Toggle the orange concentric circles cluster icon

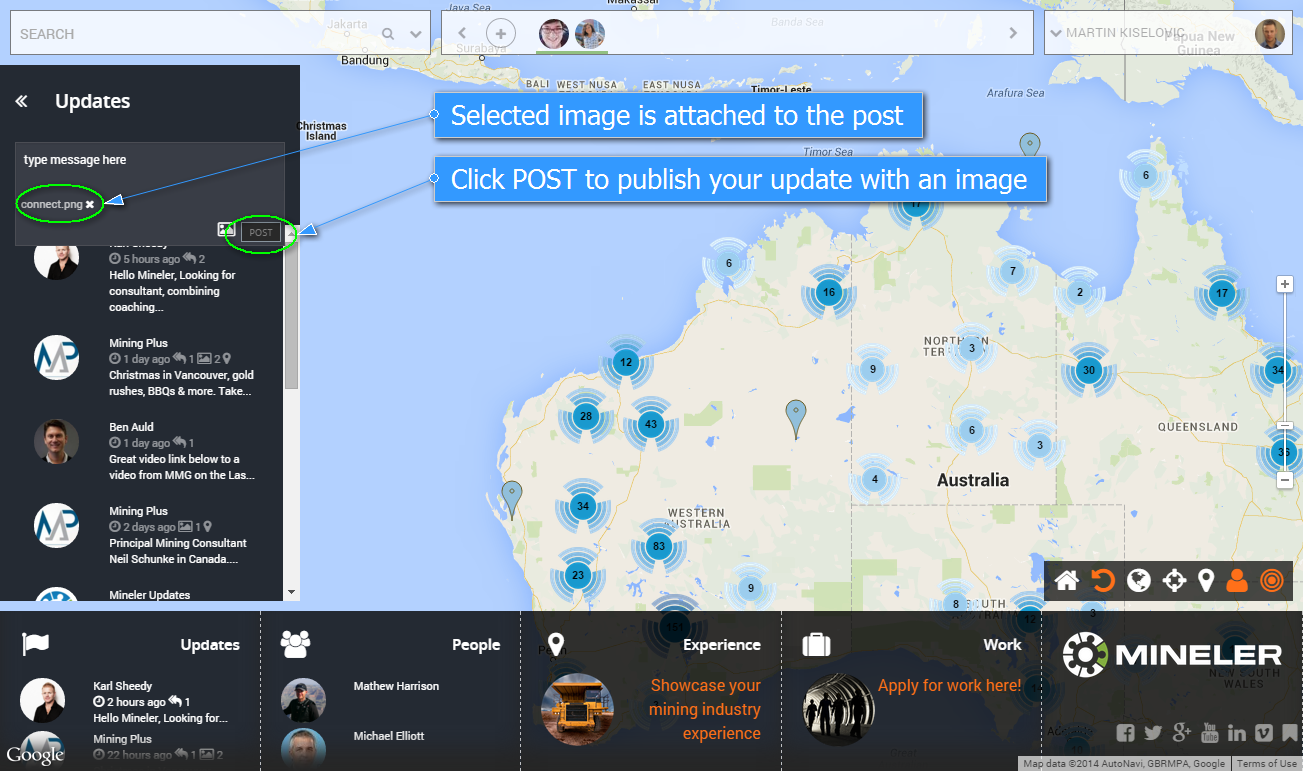pyautogui.click(x=1271, y=580)
